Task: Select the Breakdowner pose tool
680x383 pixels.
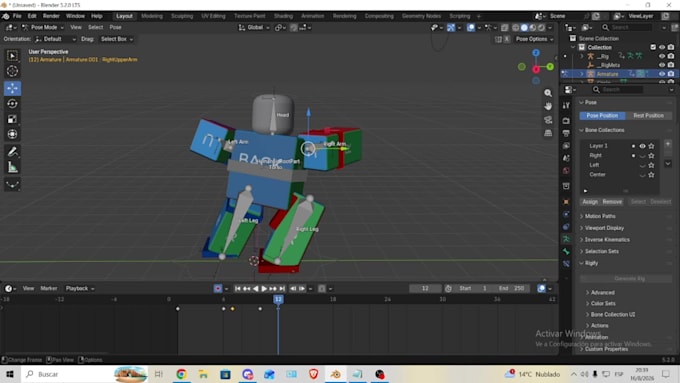Action: (12, 185)
